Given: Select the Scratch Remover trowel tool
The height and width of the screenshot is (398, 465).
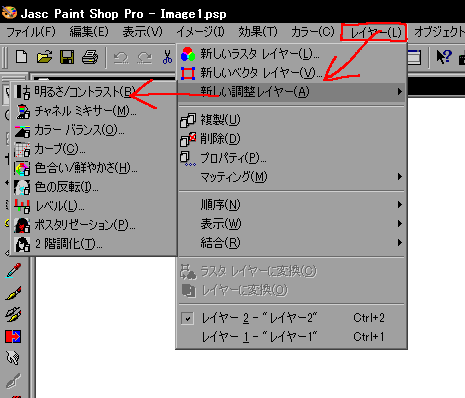Looking at the screenshot, I should (x=13, y=380).
